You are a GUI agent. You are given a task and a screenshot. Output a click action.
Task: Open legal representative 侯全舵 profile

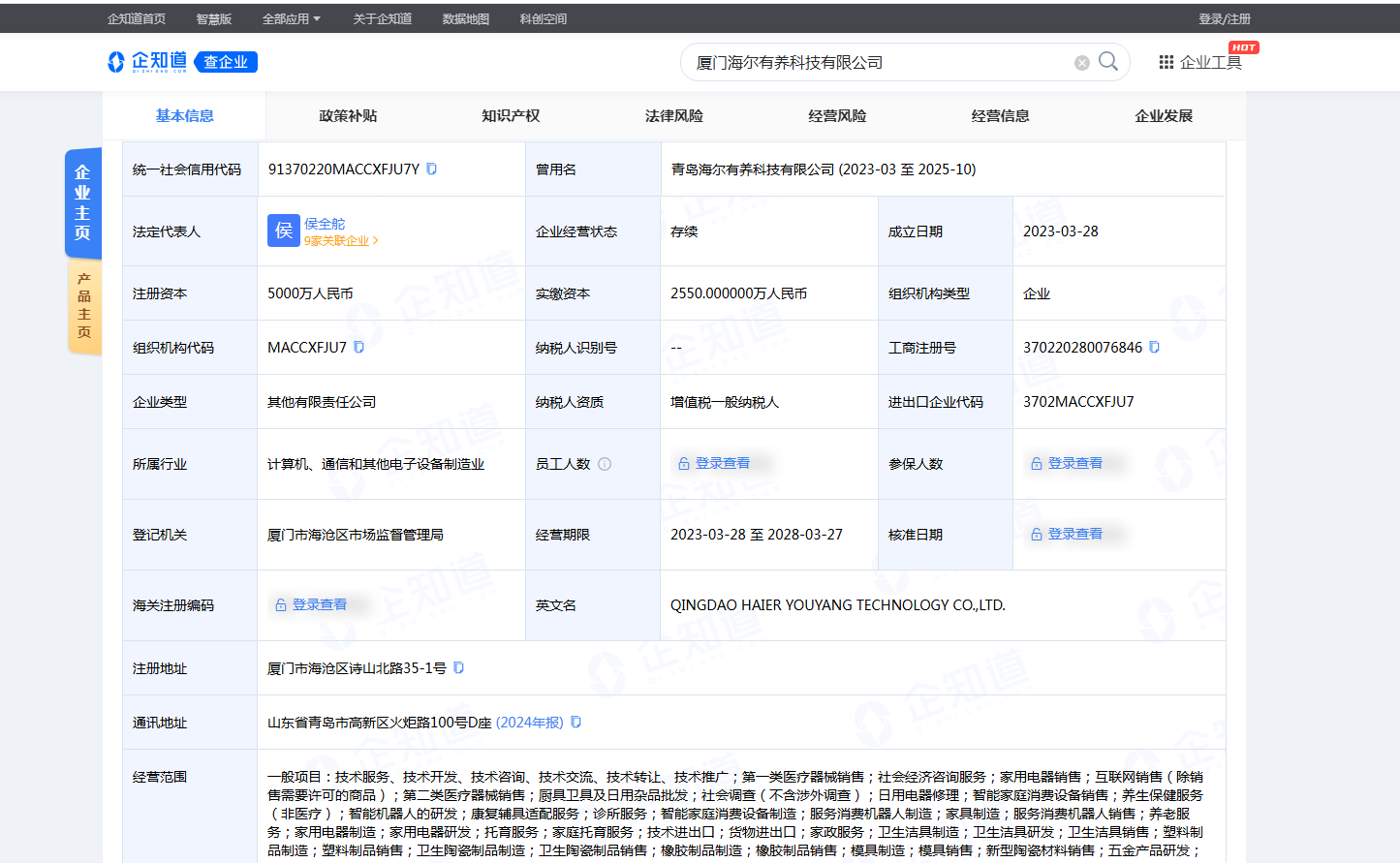coord(325,224)
